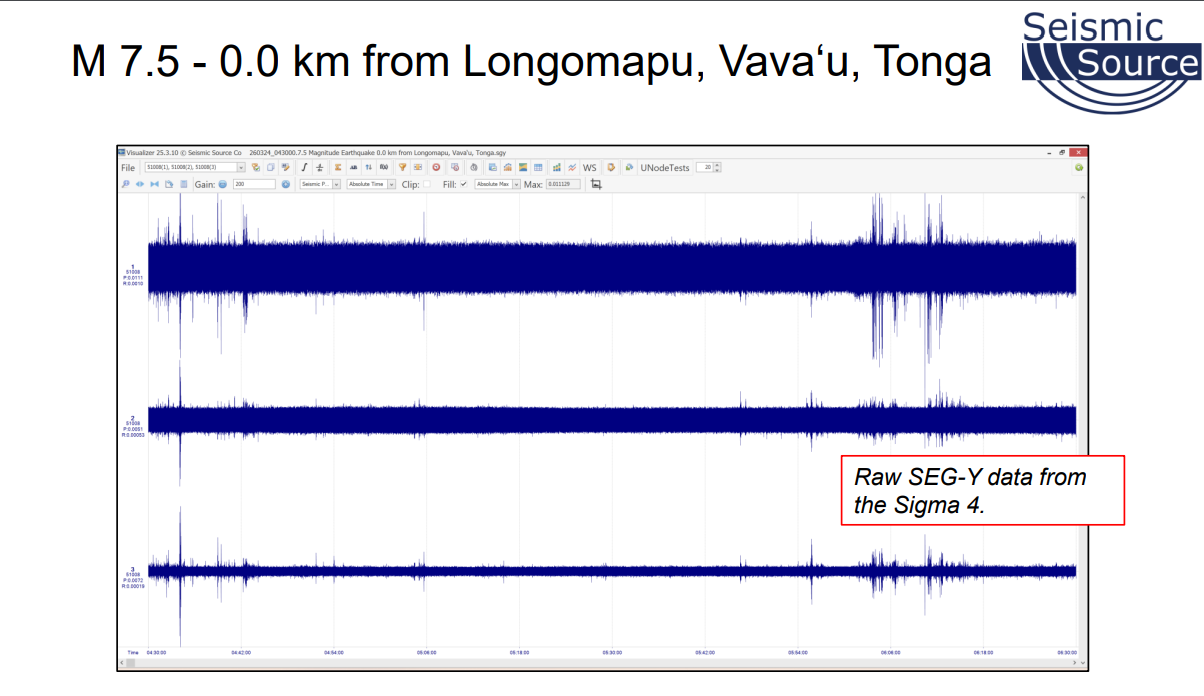Screen dimensions: 1204x696
Task: Click the blue-green icon before UNodeTests
Action: [x=629, y=167]
